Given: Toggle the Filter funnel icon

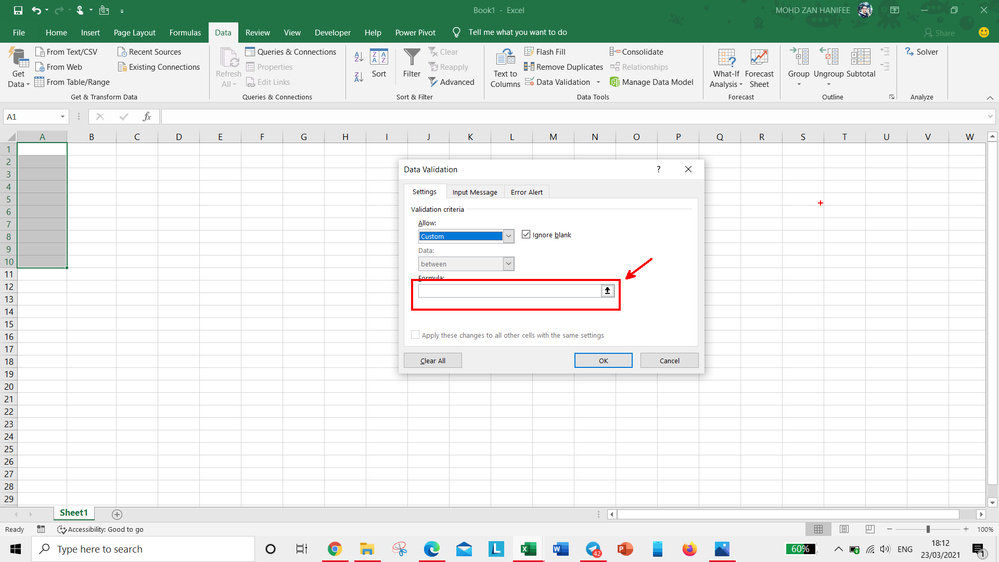Looking at the screenshot, I should coord(412,64).
